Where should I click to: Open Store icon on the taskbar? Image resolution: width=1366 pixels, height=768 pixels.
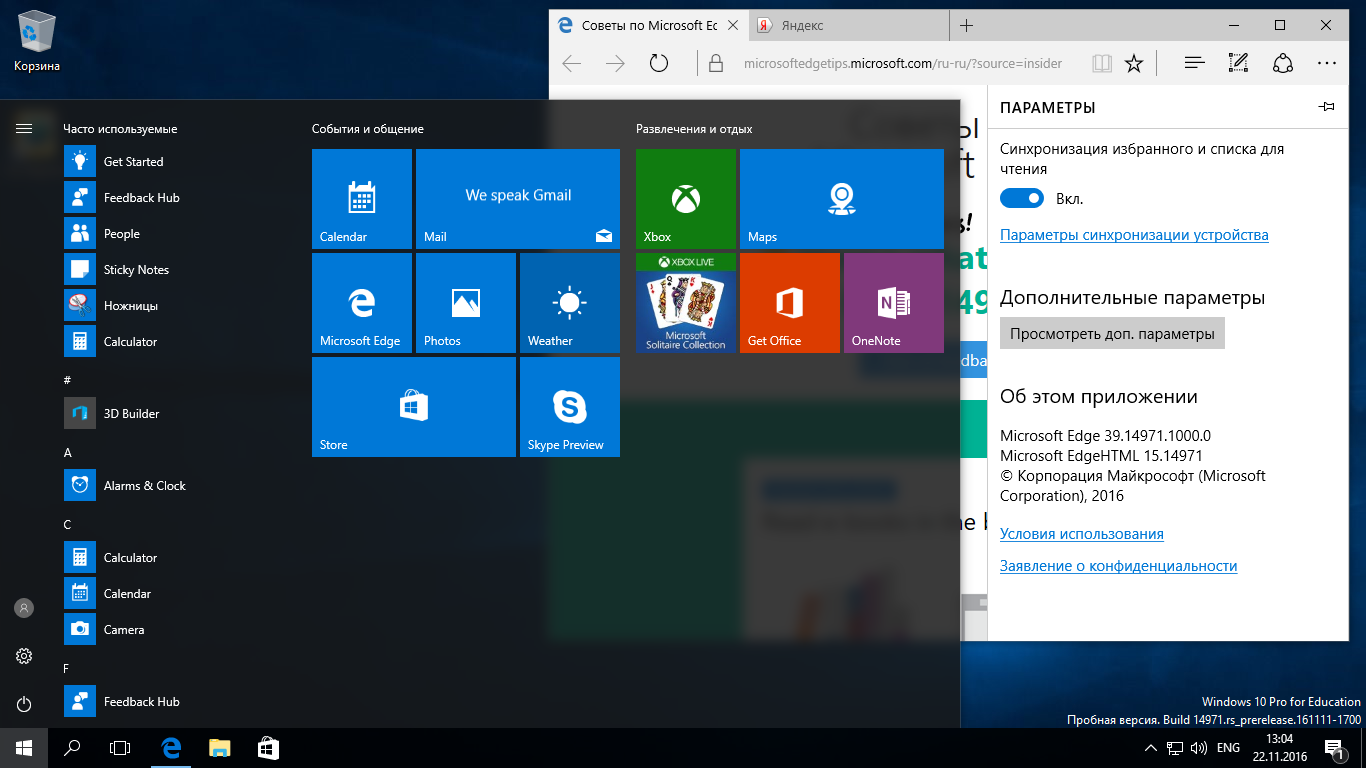click(268, 748)
